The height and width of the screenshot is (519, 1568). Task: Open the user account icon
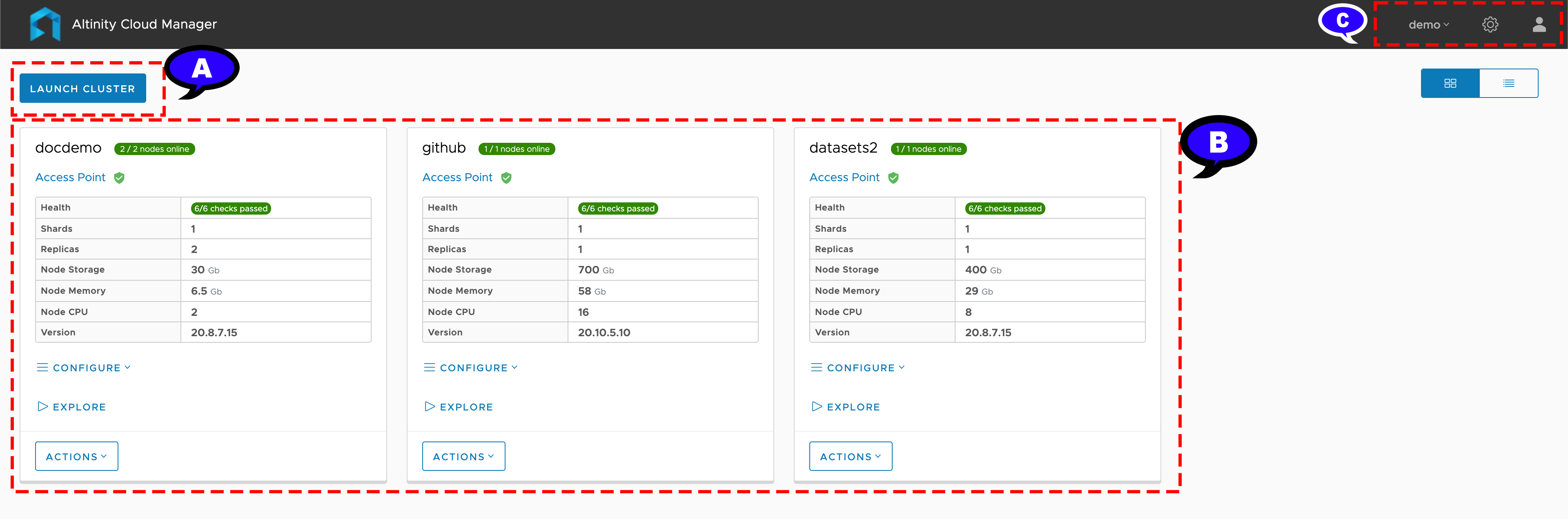pos(1539,24)
